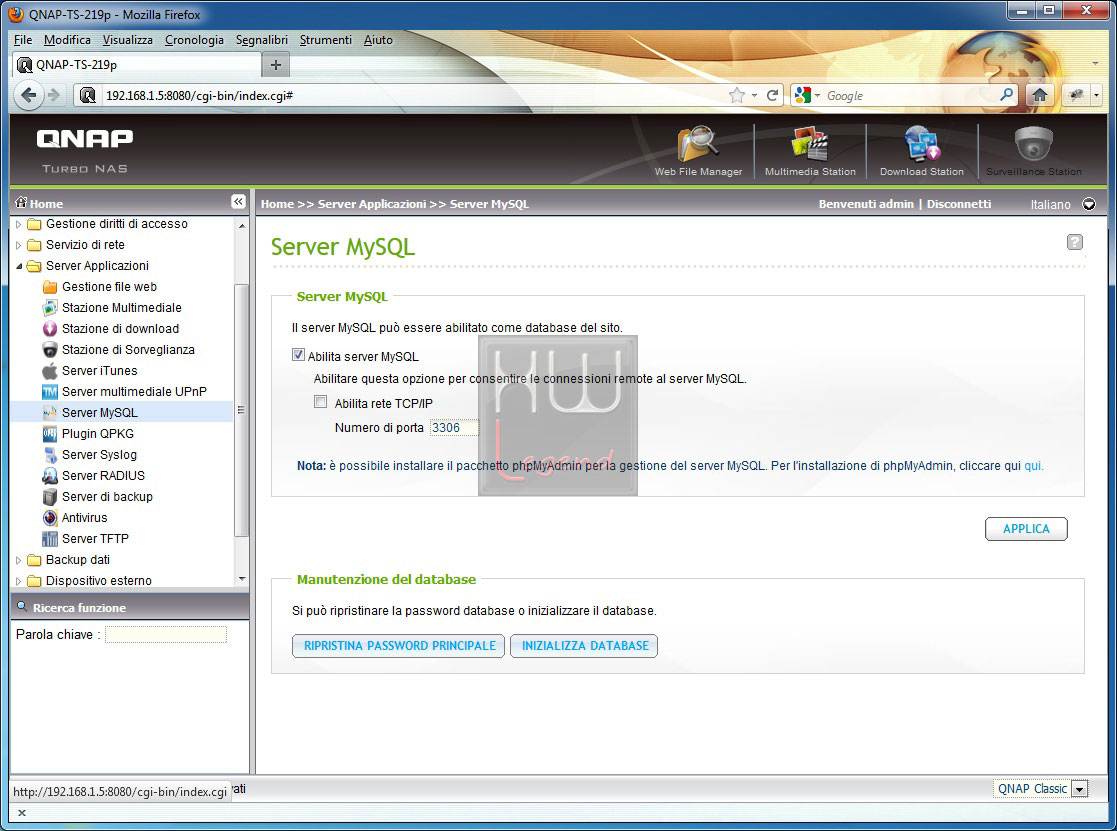Open the File menu

coord(23,40)
